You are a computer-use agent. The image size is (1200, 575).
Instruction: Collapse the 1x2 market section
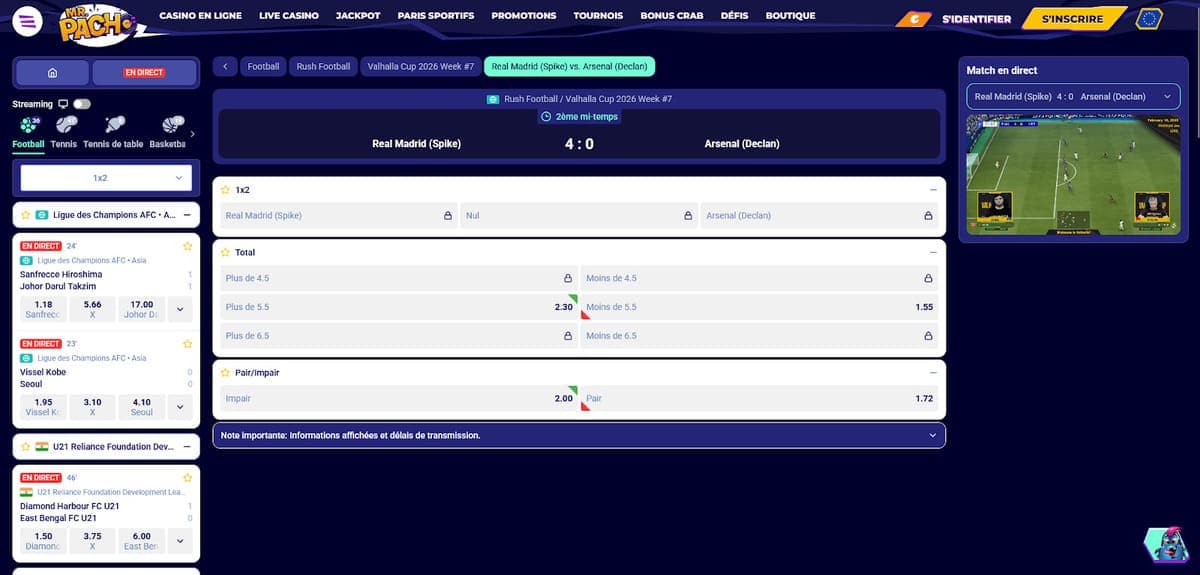(x=933, y=189)
